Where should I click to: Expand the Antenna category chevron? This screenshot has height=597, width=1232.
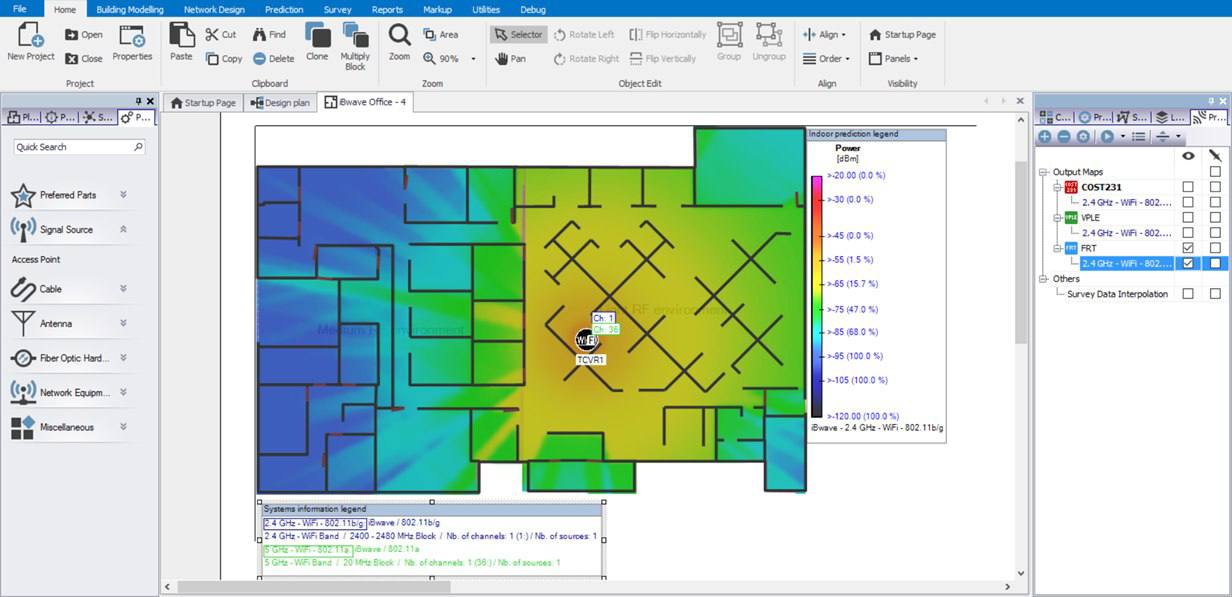tap(123, 323)
